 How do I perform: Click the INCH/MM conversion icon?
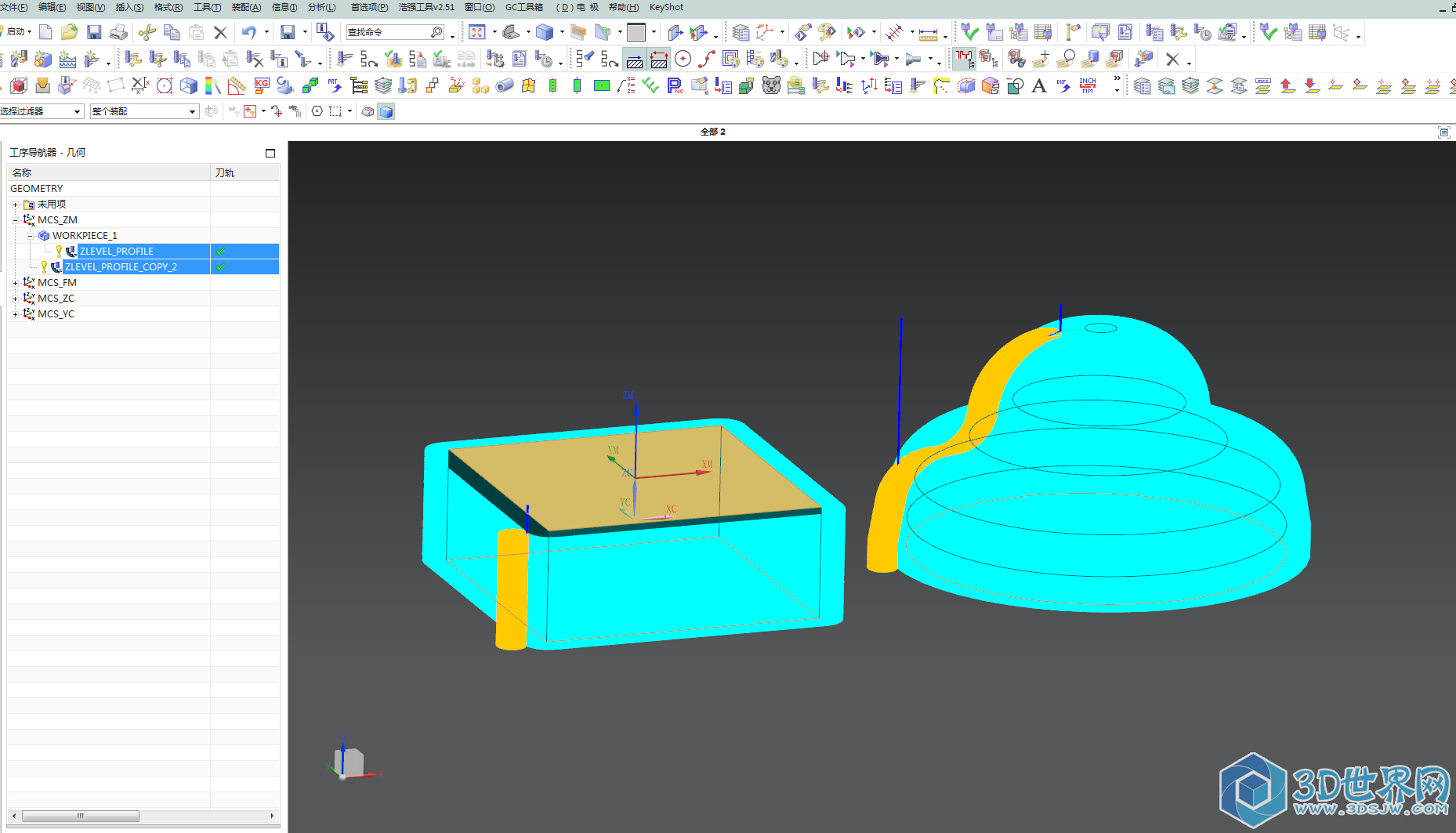pos(1088,85)
